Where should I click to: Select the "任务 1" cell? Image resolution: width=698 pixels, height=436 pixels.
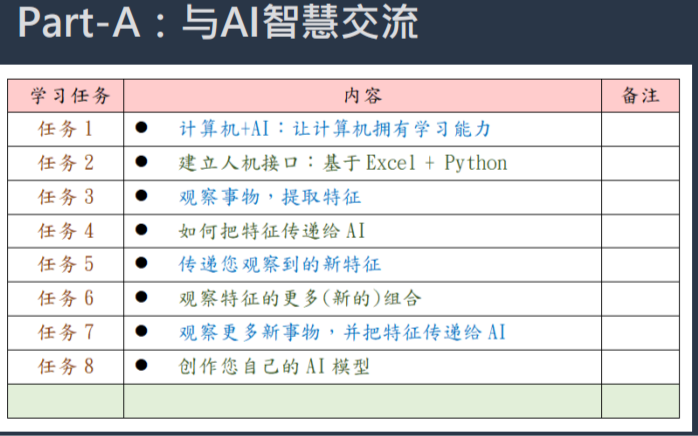(65, 129)
